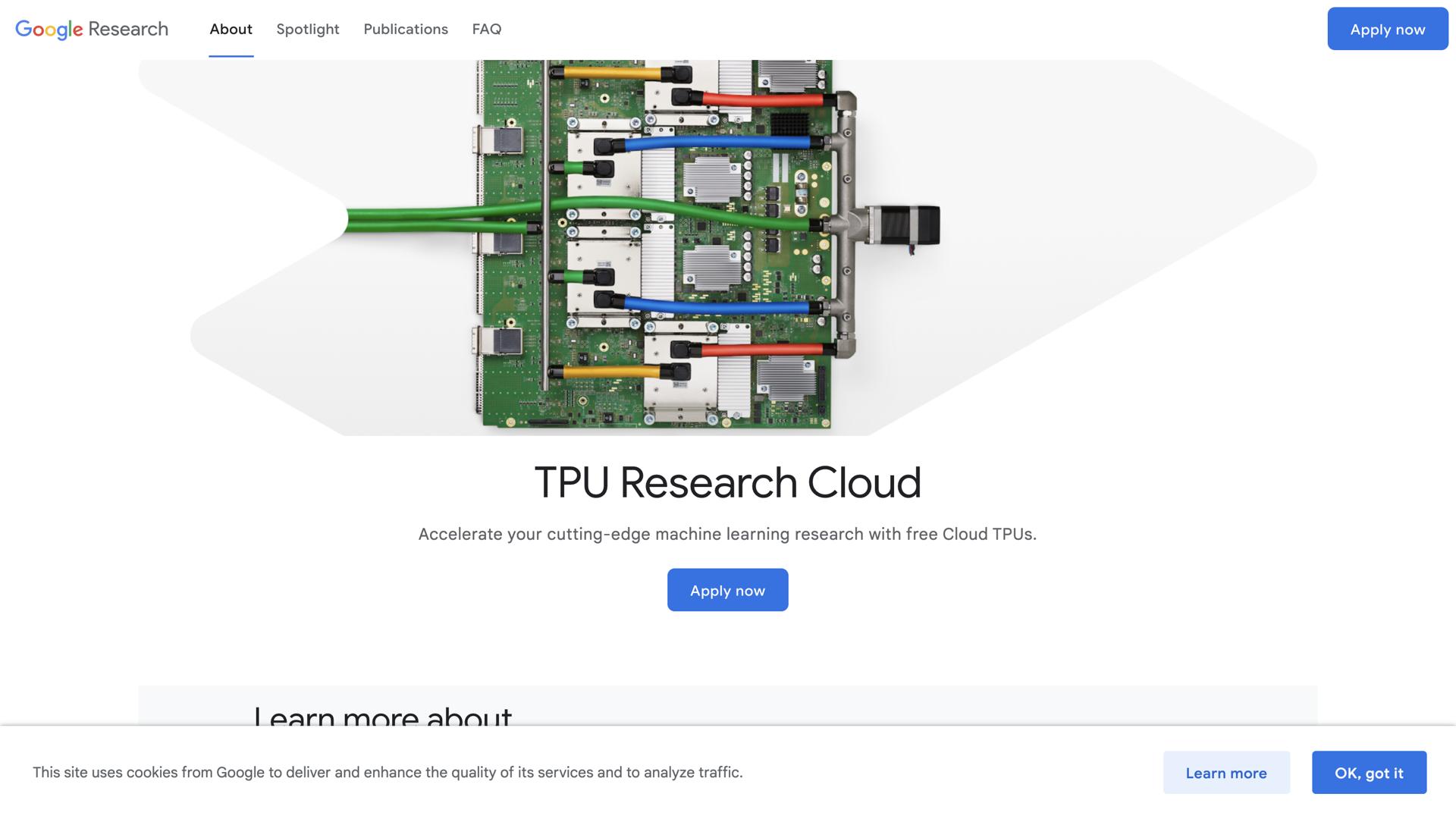Click the Google Research logo
This screenshot has width=1456, height=819.
click(x=91, y=29)
